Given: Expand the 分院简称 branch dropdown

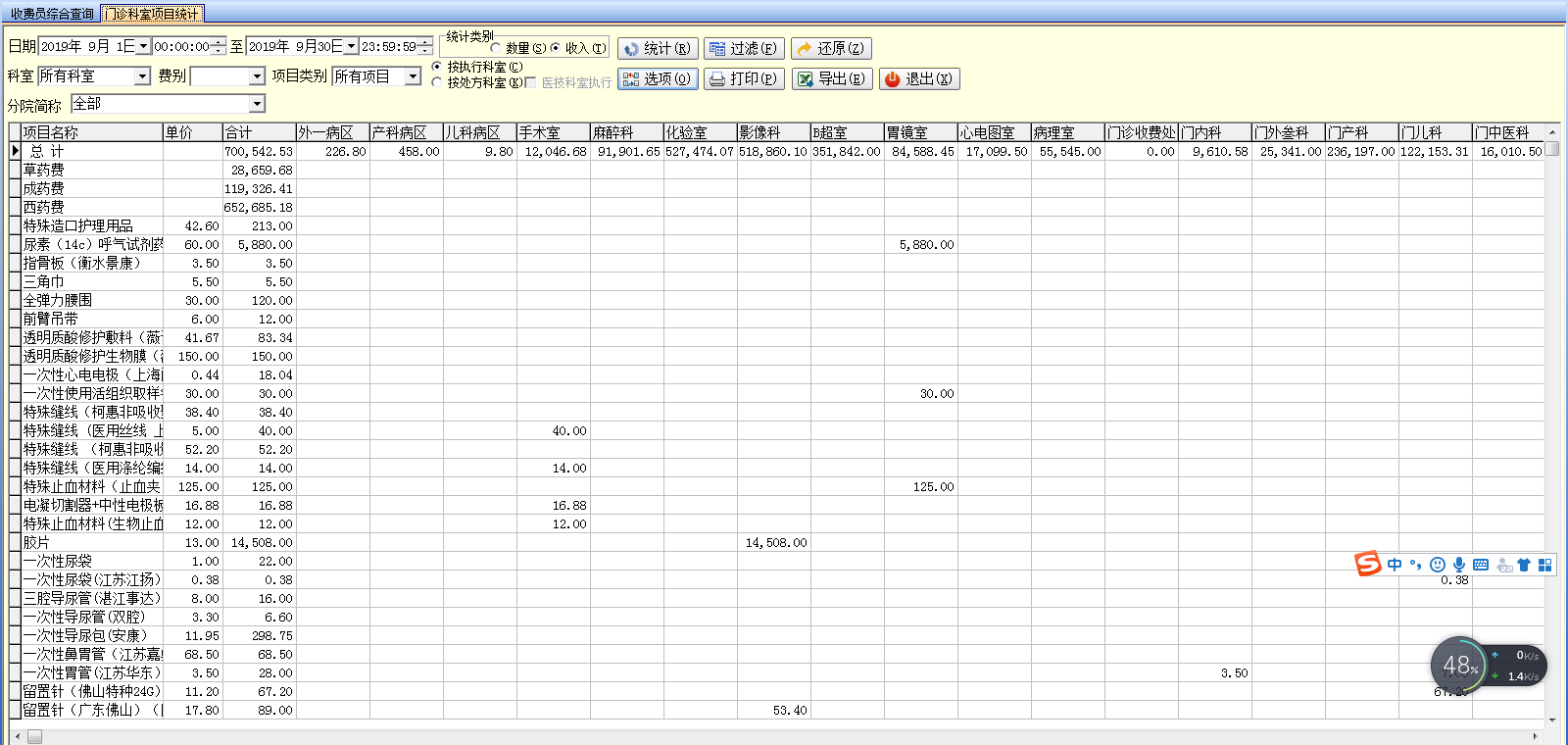Looking at the screenshot, I should pos(257,103).
